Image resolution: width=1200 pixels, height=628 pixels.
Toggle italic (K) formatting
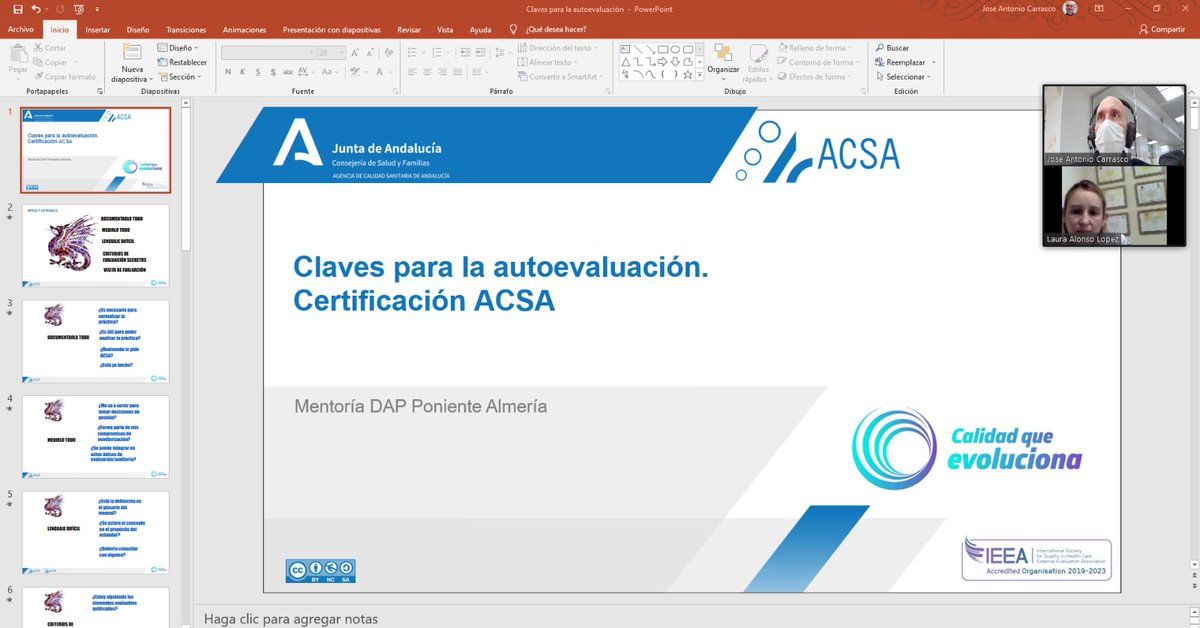242,72
